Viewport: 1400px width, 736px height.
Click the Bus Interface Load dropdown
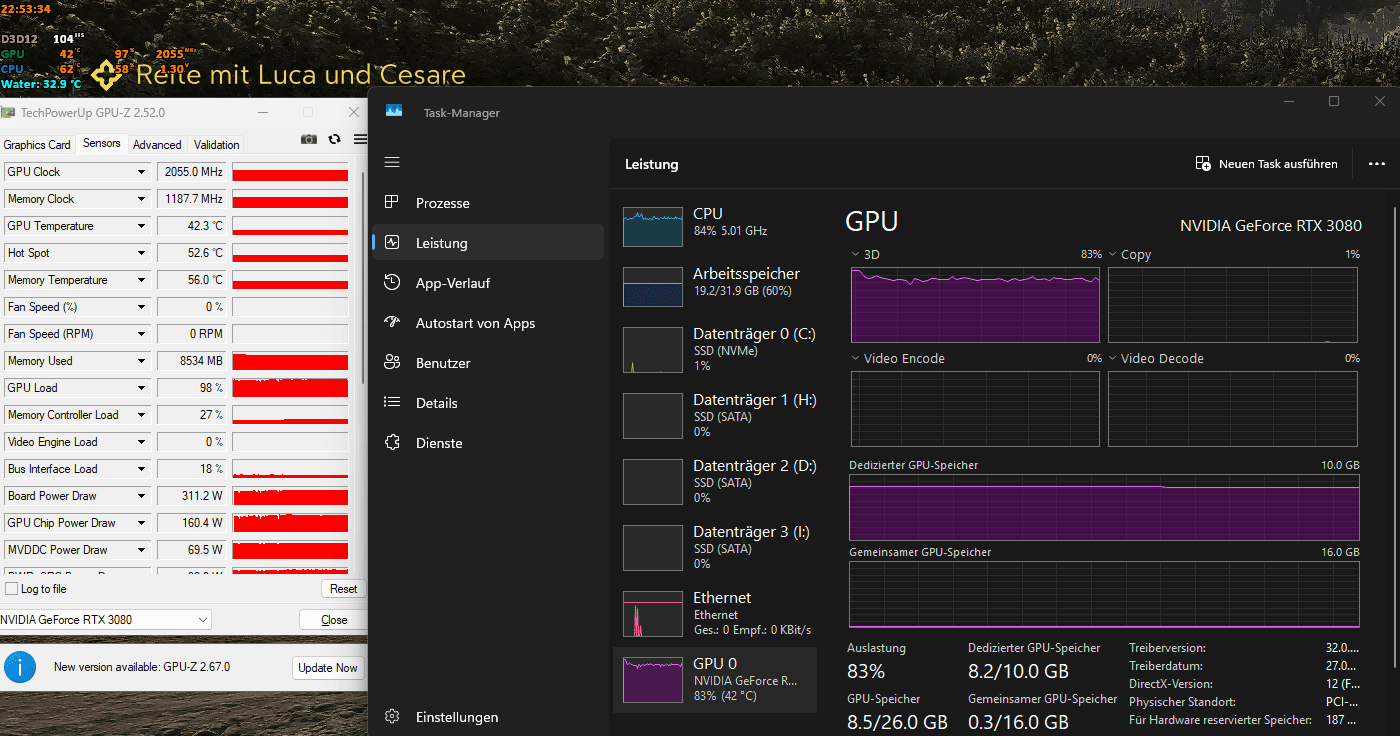[x=141, y=469]
